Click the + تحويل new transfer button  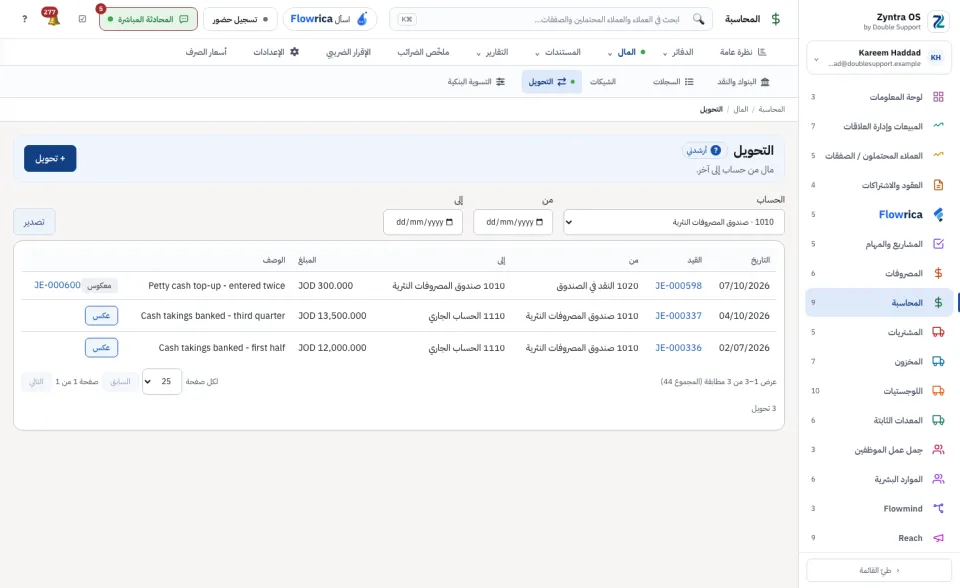pos(50,158)
